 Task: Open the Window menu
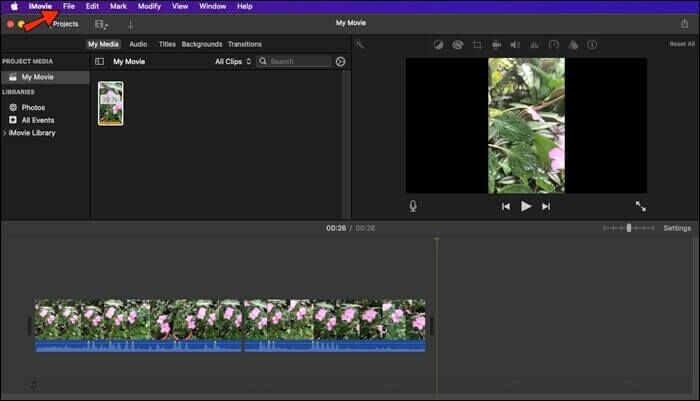(x=212, y=6)
